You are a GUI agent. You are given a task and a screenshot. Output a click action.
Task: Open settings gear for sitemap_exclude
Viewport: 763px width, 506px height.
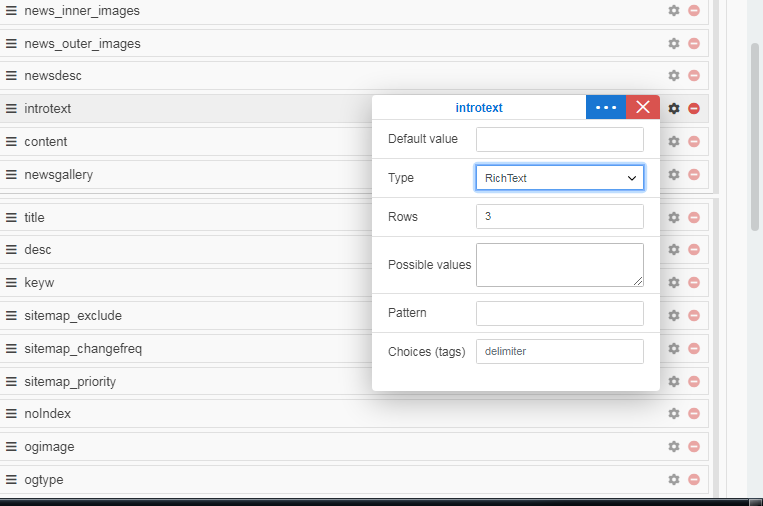(674, 315)
